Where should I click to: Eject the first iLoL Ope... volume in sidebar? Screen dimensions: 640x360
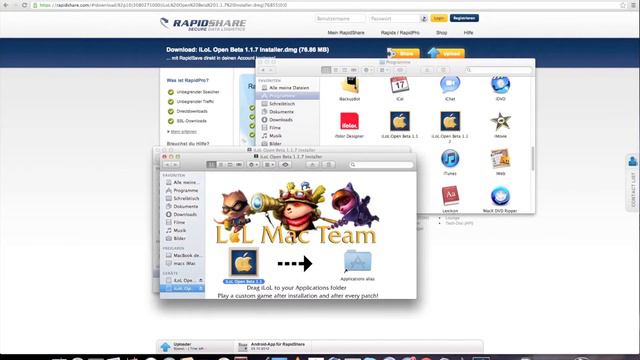200,280
